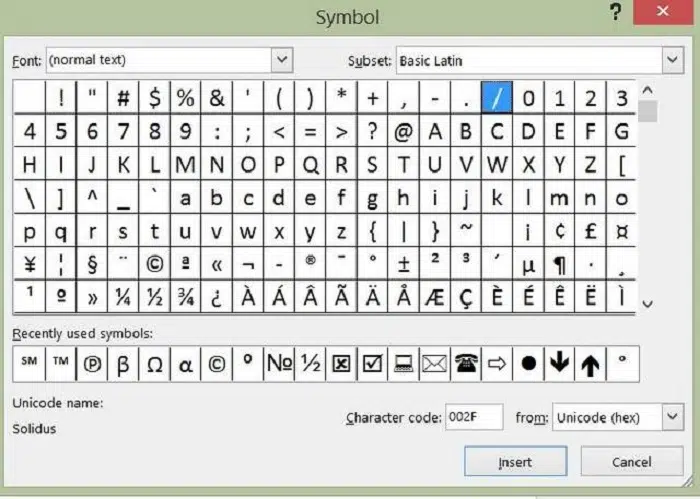
Task: Pick the dollar sign $ in grid
Action: click(x=154, y=97)
